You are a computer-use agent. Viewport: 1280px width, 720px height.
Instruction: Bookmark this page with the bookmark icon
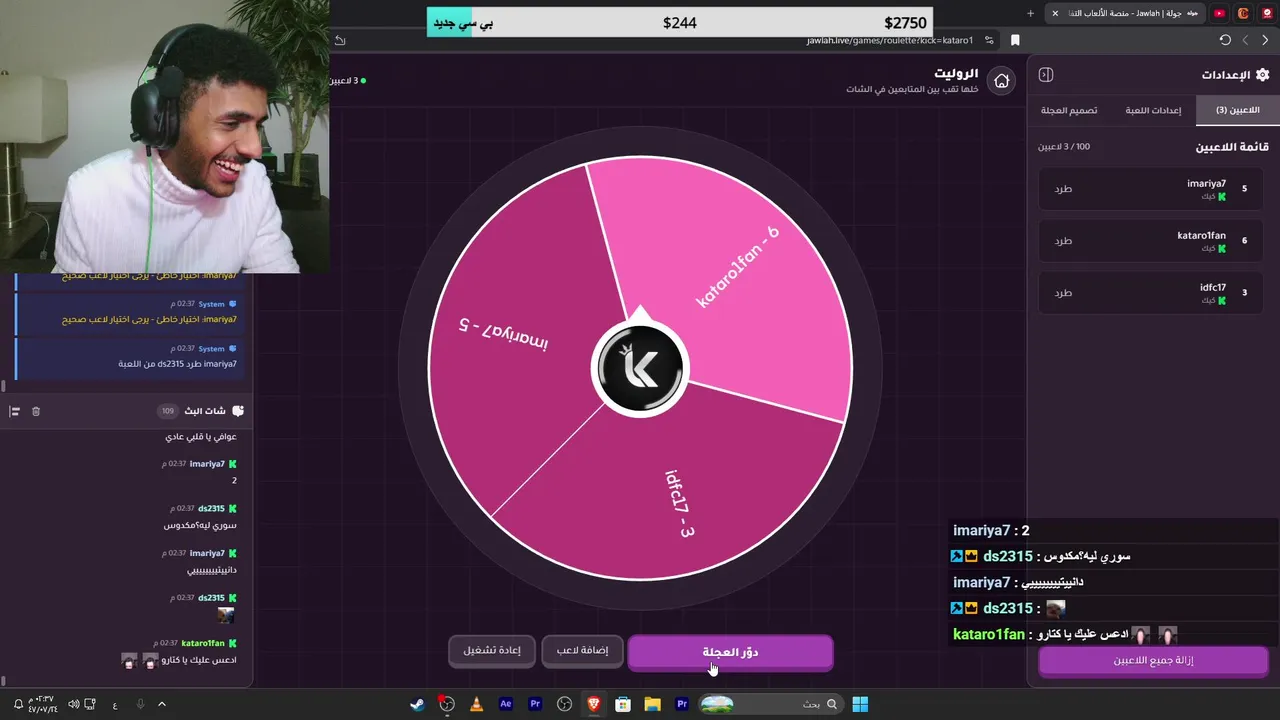tap(1015, 40)
